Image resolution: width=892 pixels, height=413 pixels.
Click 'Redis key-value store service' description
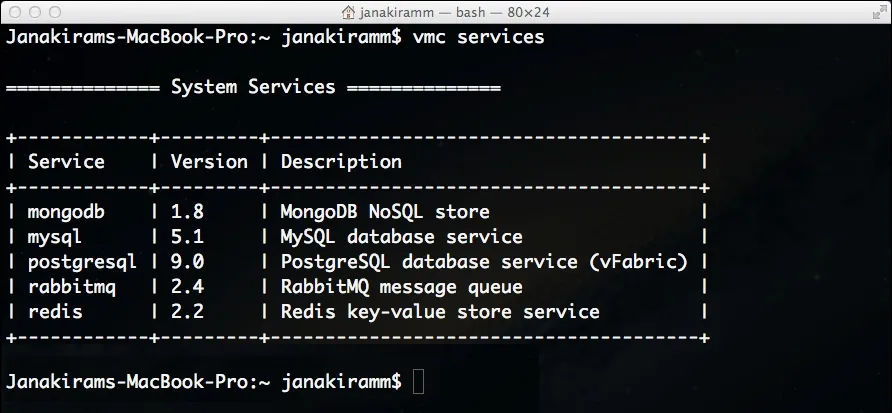[x=440, y=312]
